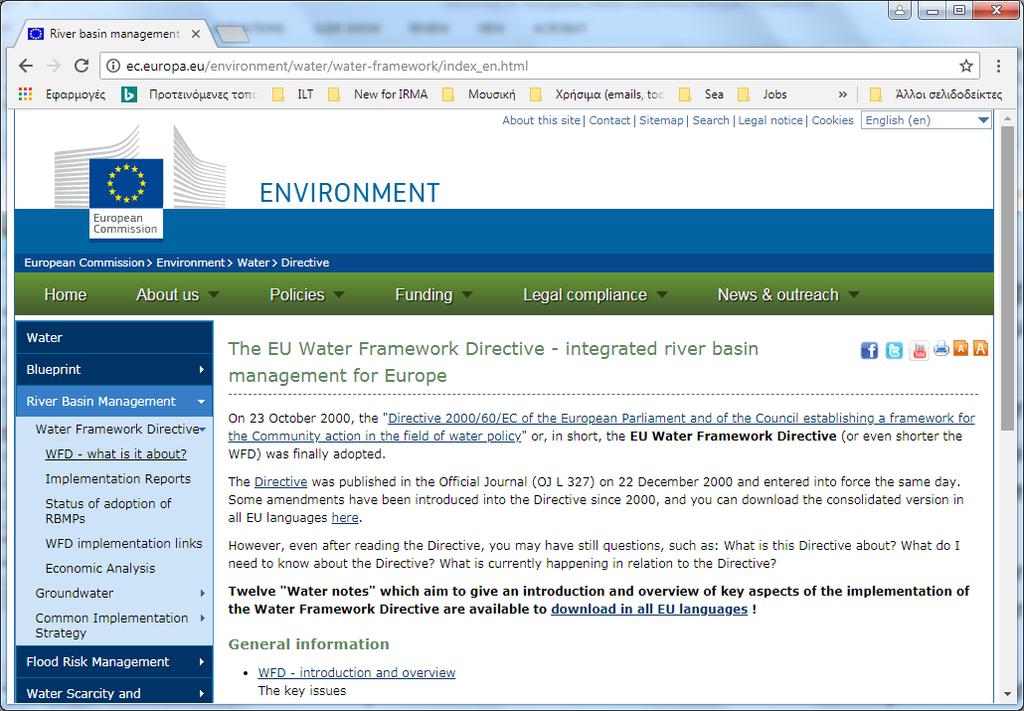Open the Chrome three-dot menu
The image size is (1024, 711).
(999, 65)
